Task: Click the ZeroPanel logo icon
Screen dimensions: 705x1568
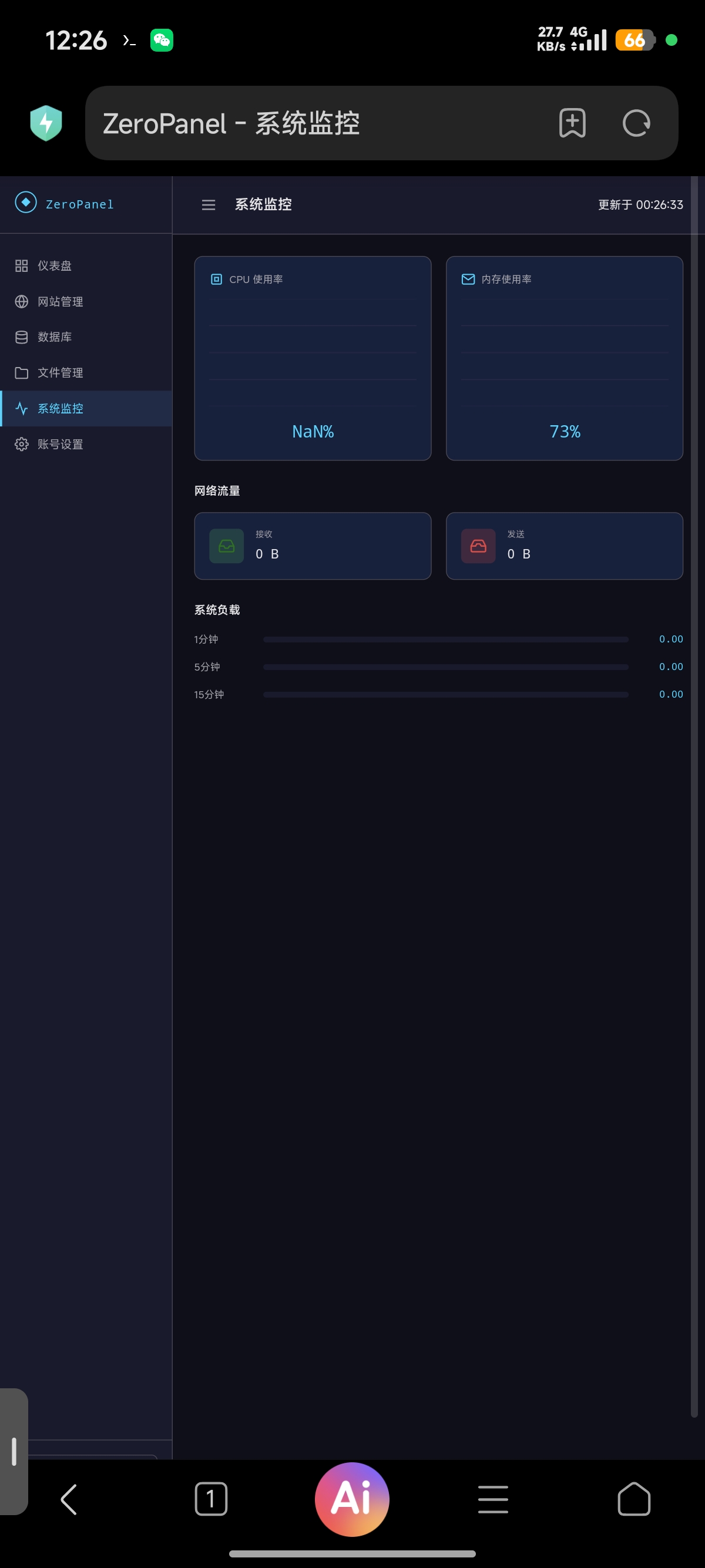Action: (26, 203)
